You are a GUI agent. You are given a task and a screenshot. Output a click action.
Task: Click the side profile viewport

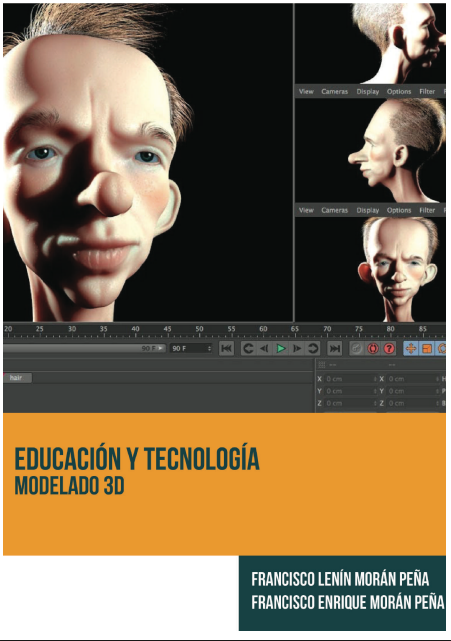click(370, 150)
